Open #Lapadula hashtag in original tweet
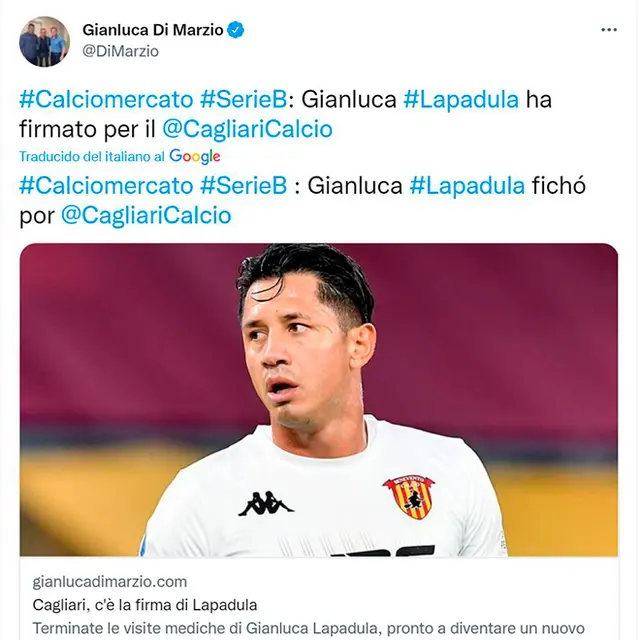This screenshot has height=640, width=640. coord(461,100)
